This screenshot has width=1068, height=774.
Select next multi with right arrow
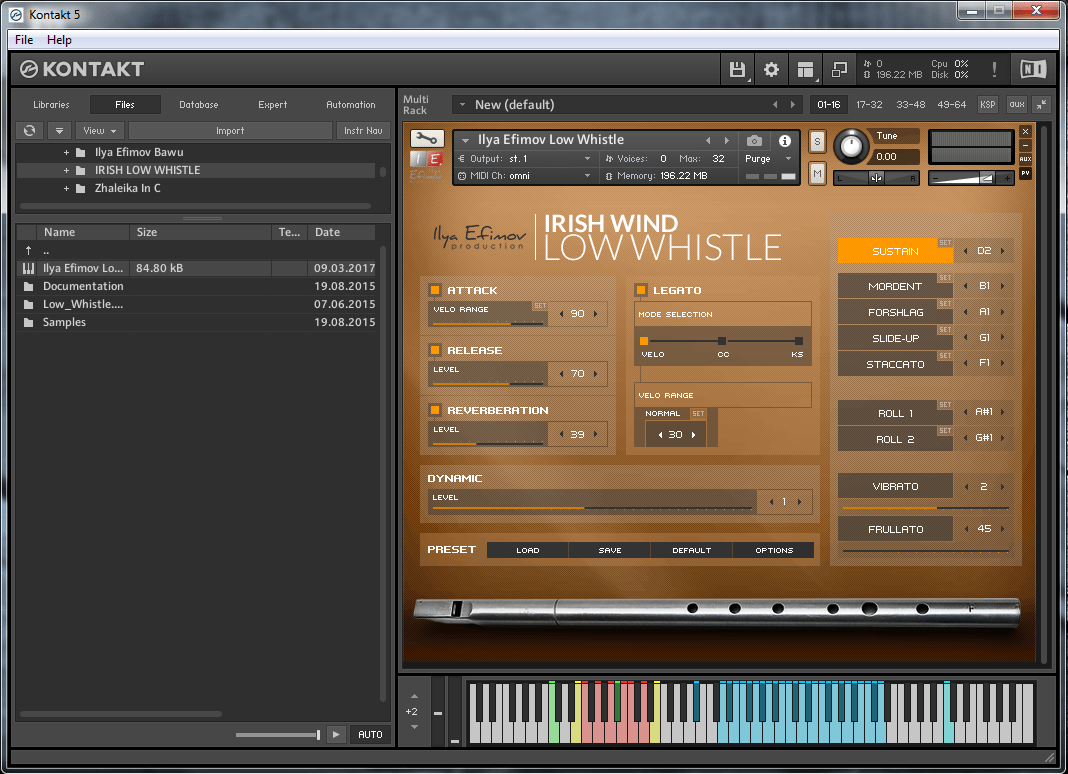[x=793, y=104]
